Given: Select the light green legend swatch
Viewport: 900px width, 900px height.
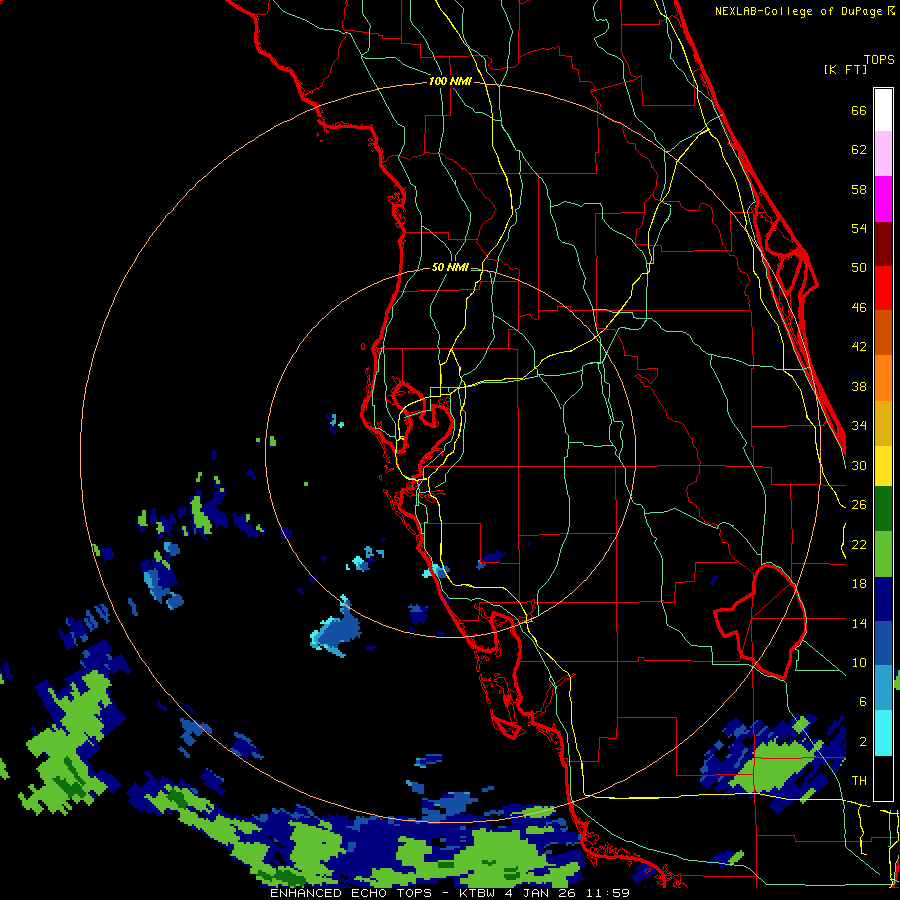Looking at the screenshot, I should [x=883, y=554].
